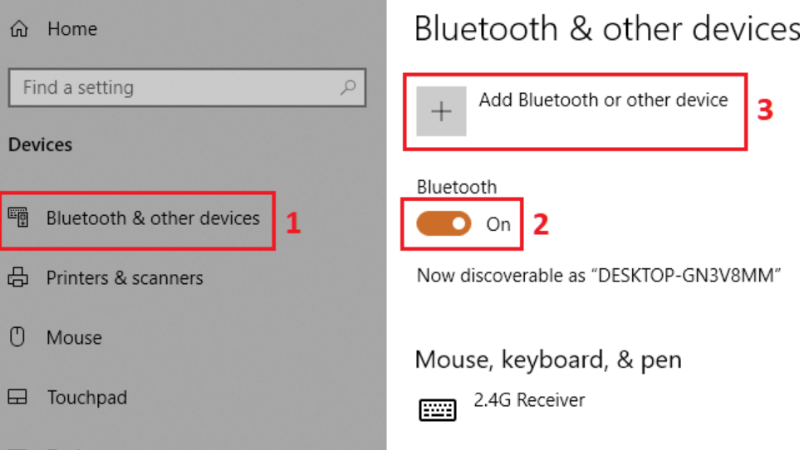
Task: Click the Touchpad icon in sidebar
Action: [x=18, y=398]
